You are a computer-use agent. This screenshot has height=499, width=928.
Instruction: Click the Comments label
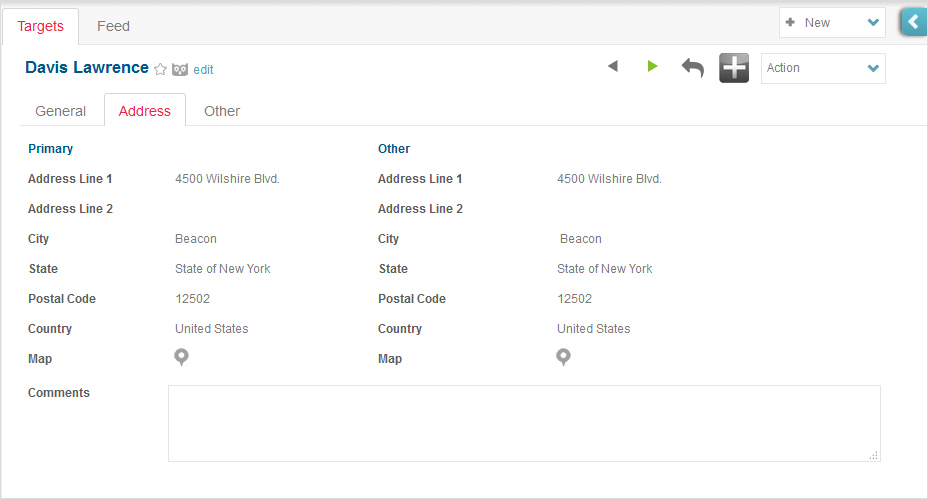(59, 392)
